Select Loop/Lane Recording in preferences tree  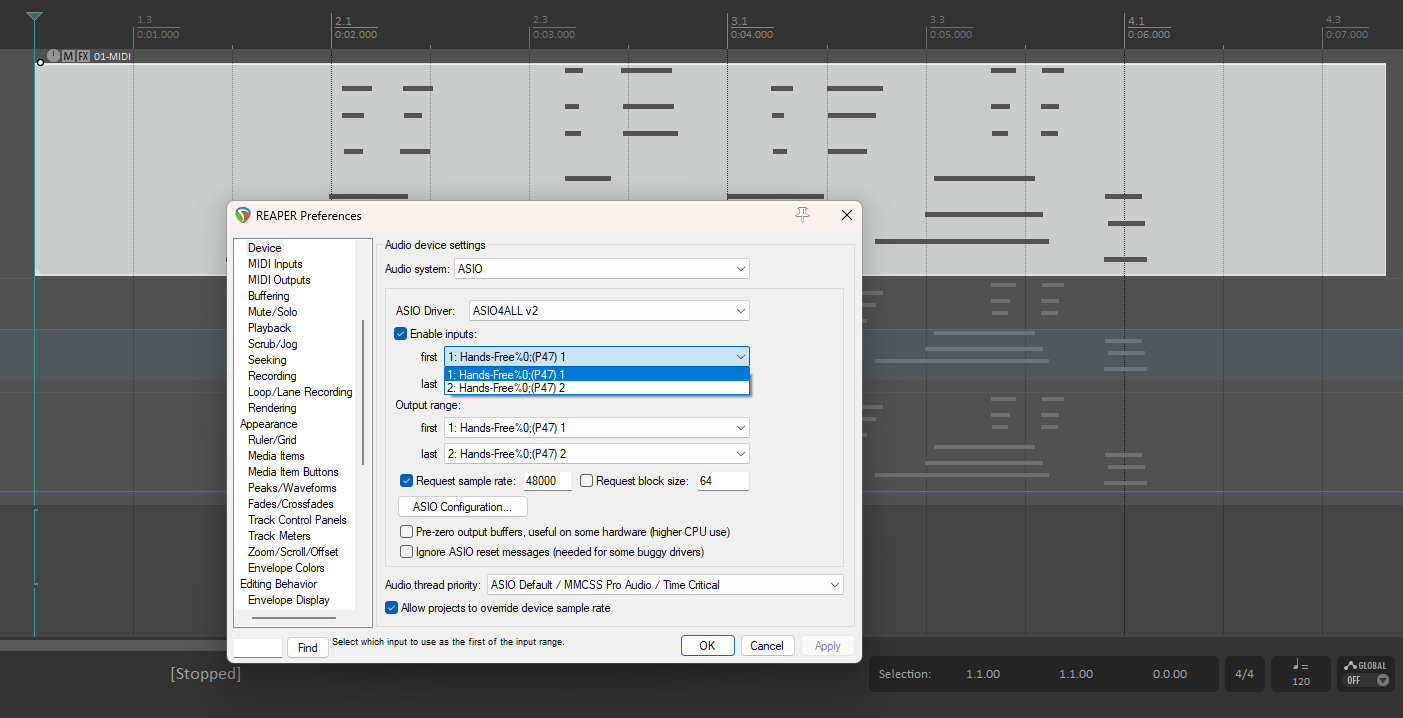click(300, 392)
